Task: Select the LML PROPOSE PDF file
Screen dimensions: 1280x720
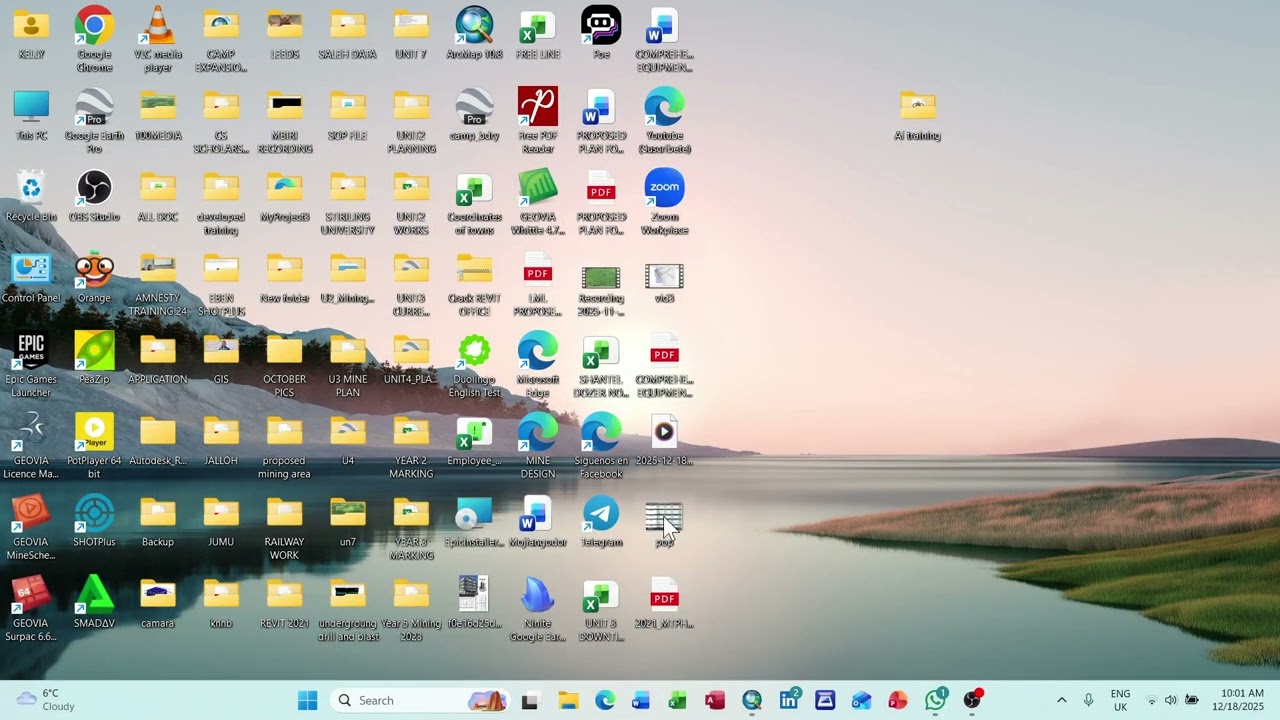Action: 538,284
